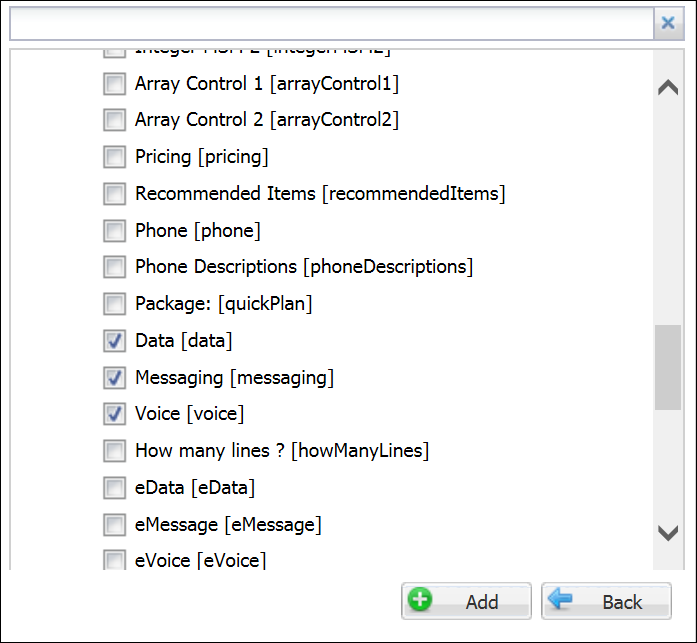Viewport: 697px width, 643px height.
Task: Click the green plus Add icon
Action: click(x=422, y=601)
